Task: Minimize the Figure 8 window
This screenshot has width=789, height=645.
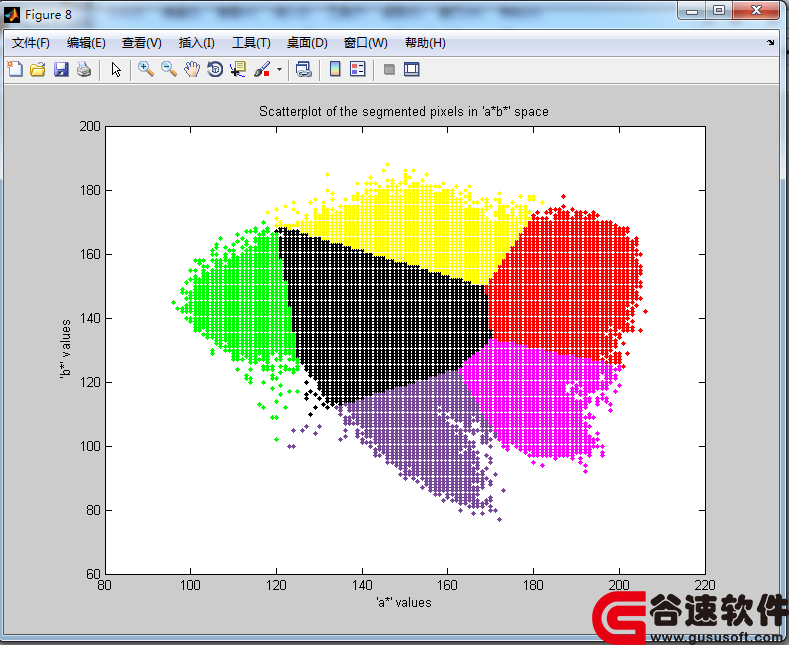Action: pyautogui.click(x=692, y=11)
